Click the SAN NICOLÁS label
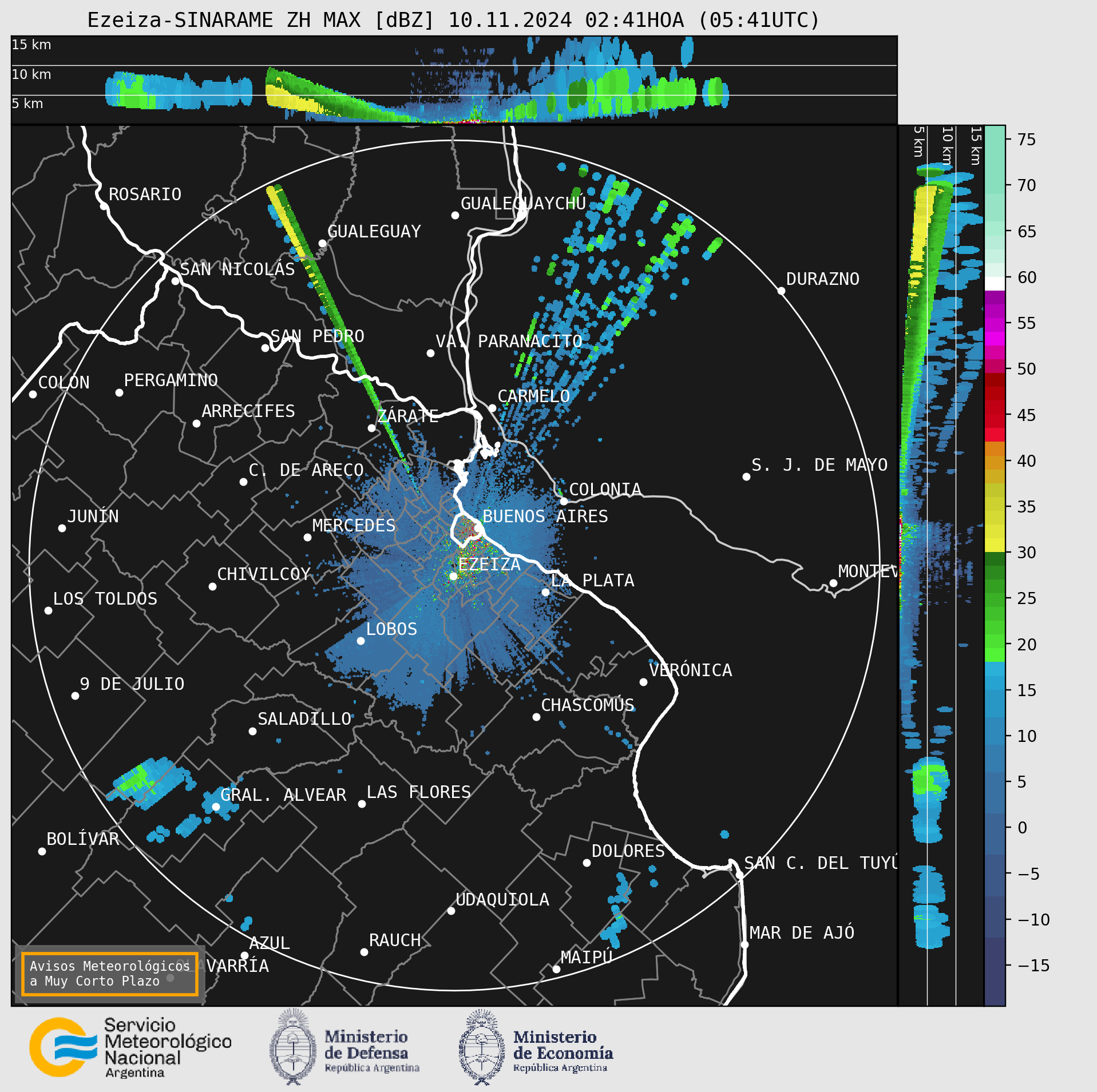The width and height of the screenshot is (1097, 1092). (237, 269)
